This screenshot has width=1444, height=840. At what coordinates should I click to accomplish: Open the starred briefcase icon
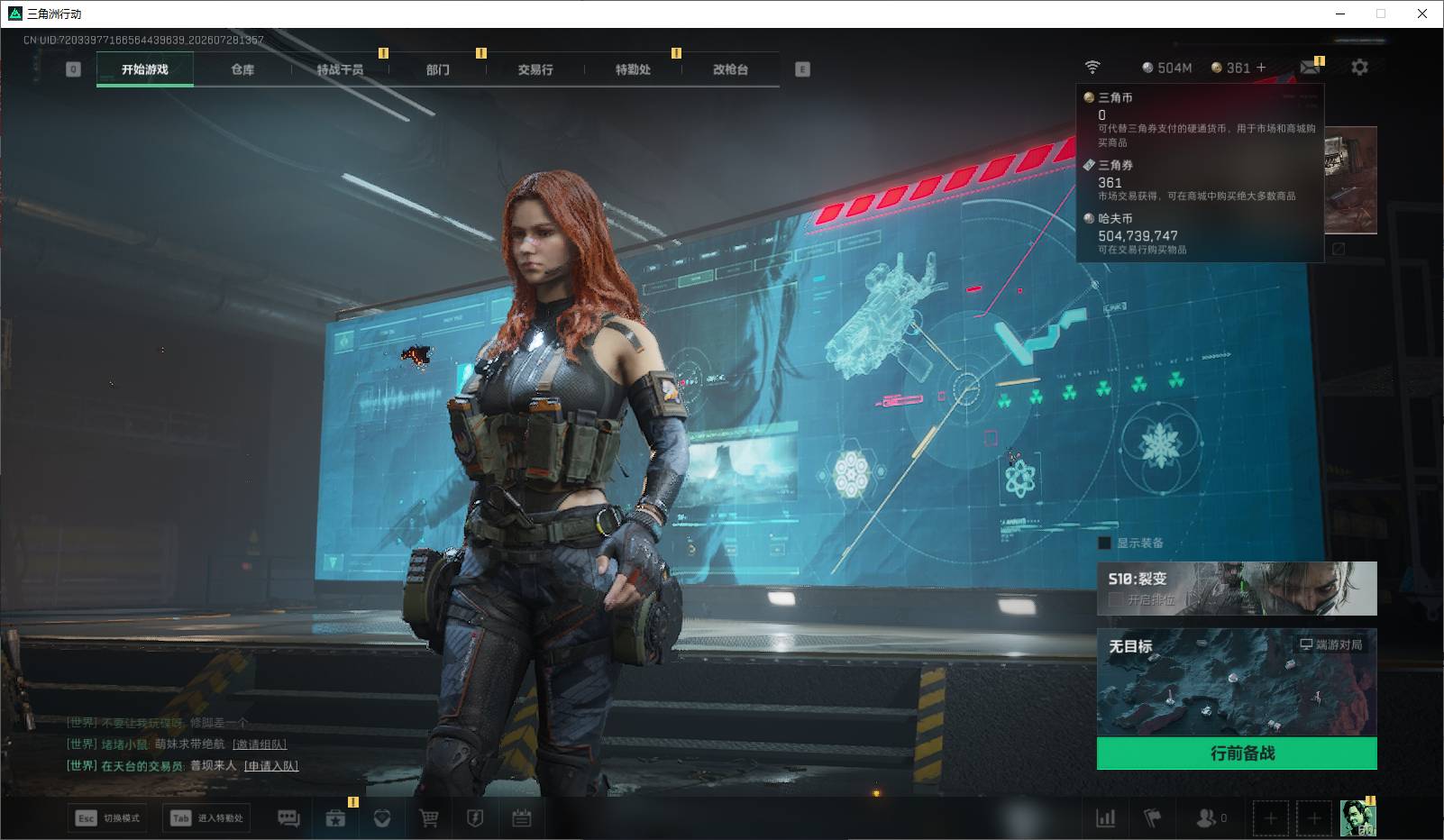click(335, 818)
